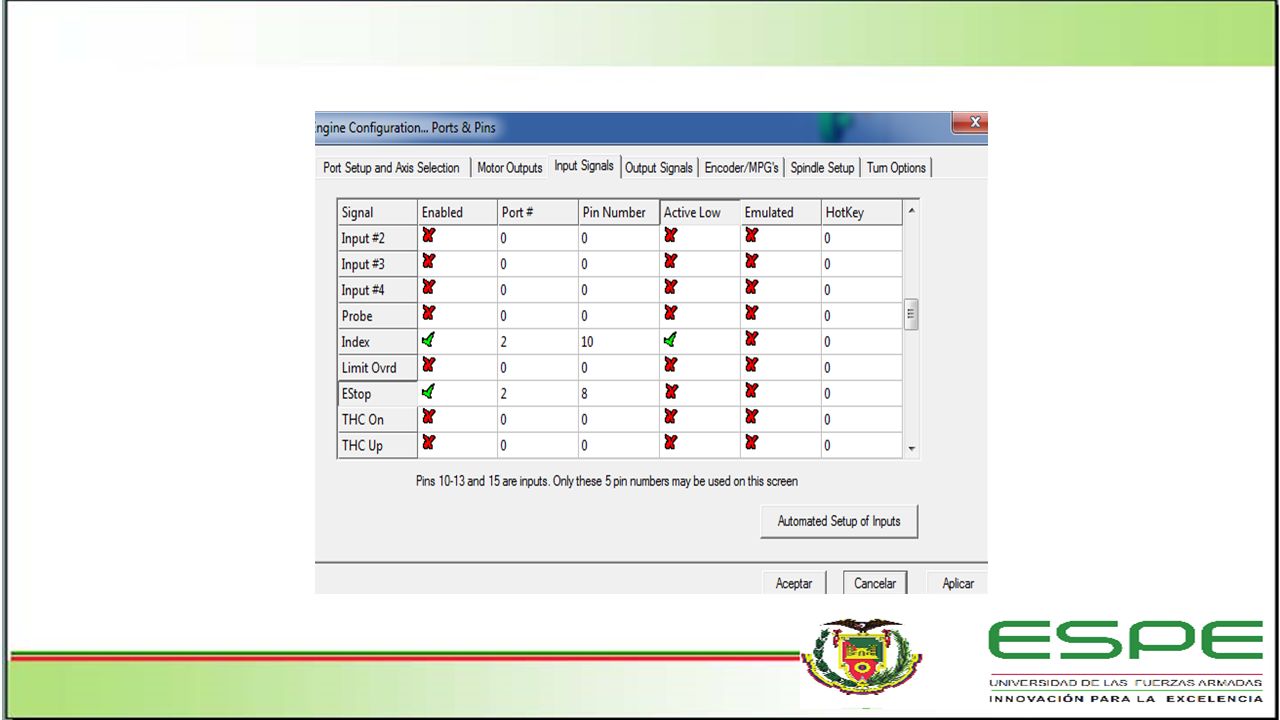
Task: Toggle Enabled for Input #2 row
Action: tap(429, 236)
